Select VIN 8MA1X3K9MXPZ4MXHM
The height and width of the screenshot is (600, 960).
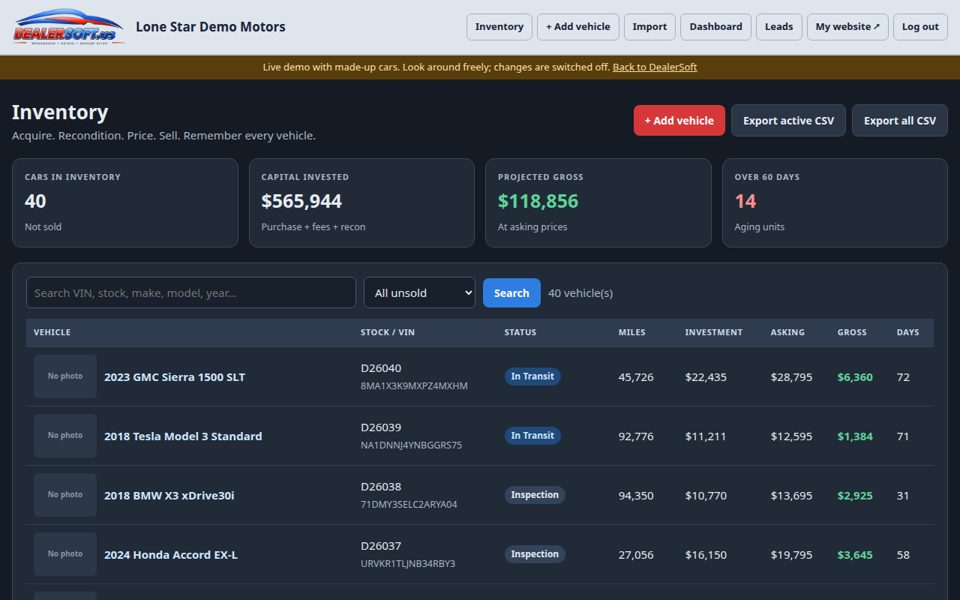414,386
